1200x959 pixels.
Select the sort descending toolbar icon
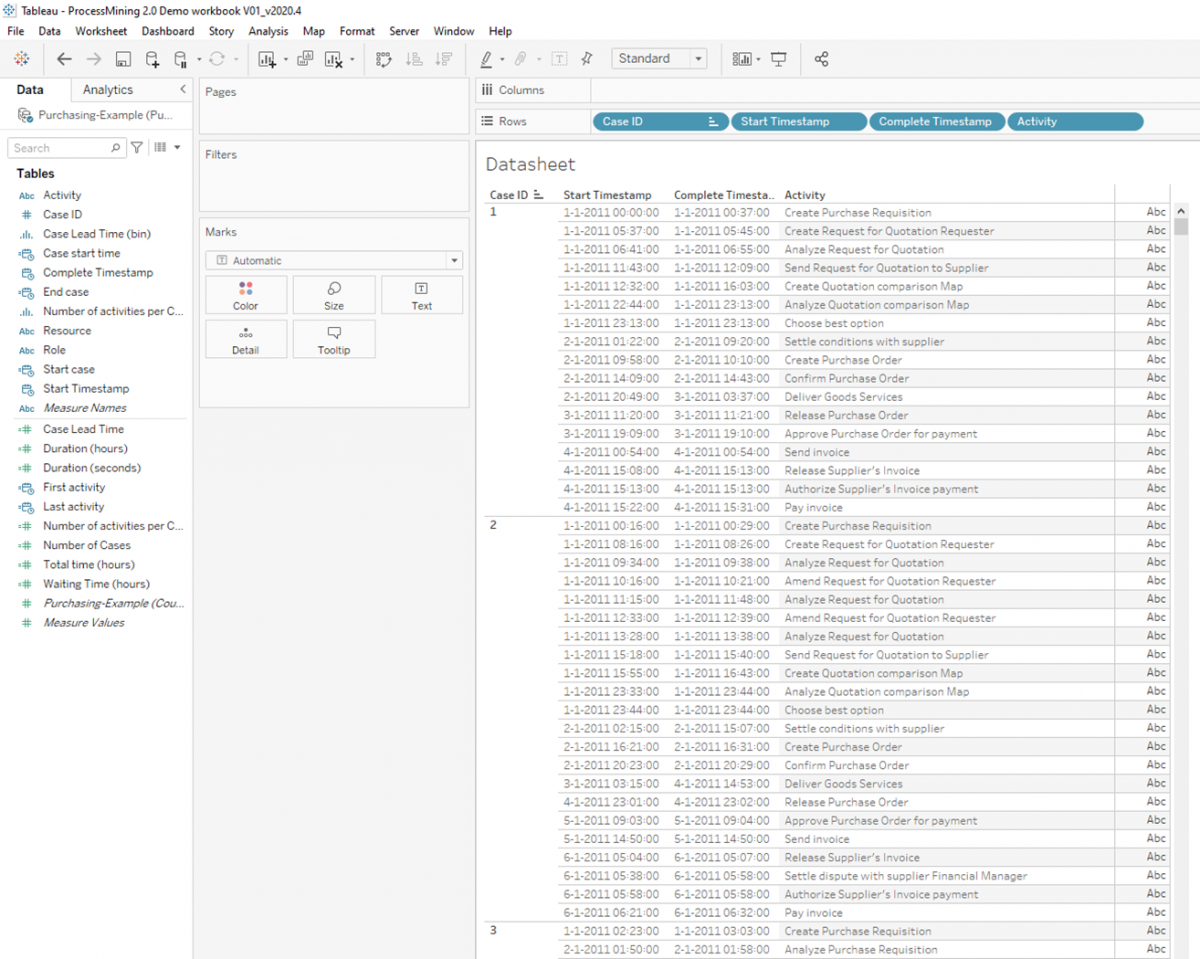[443, 59]
